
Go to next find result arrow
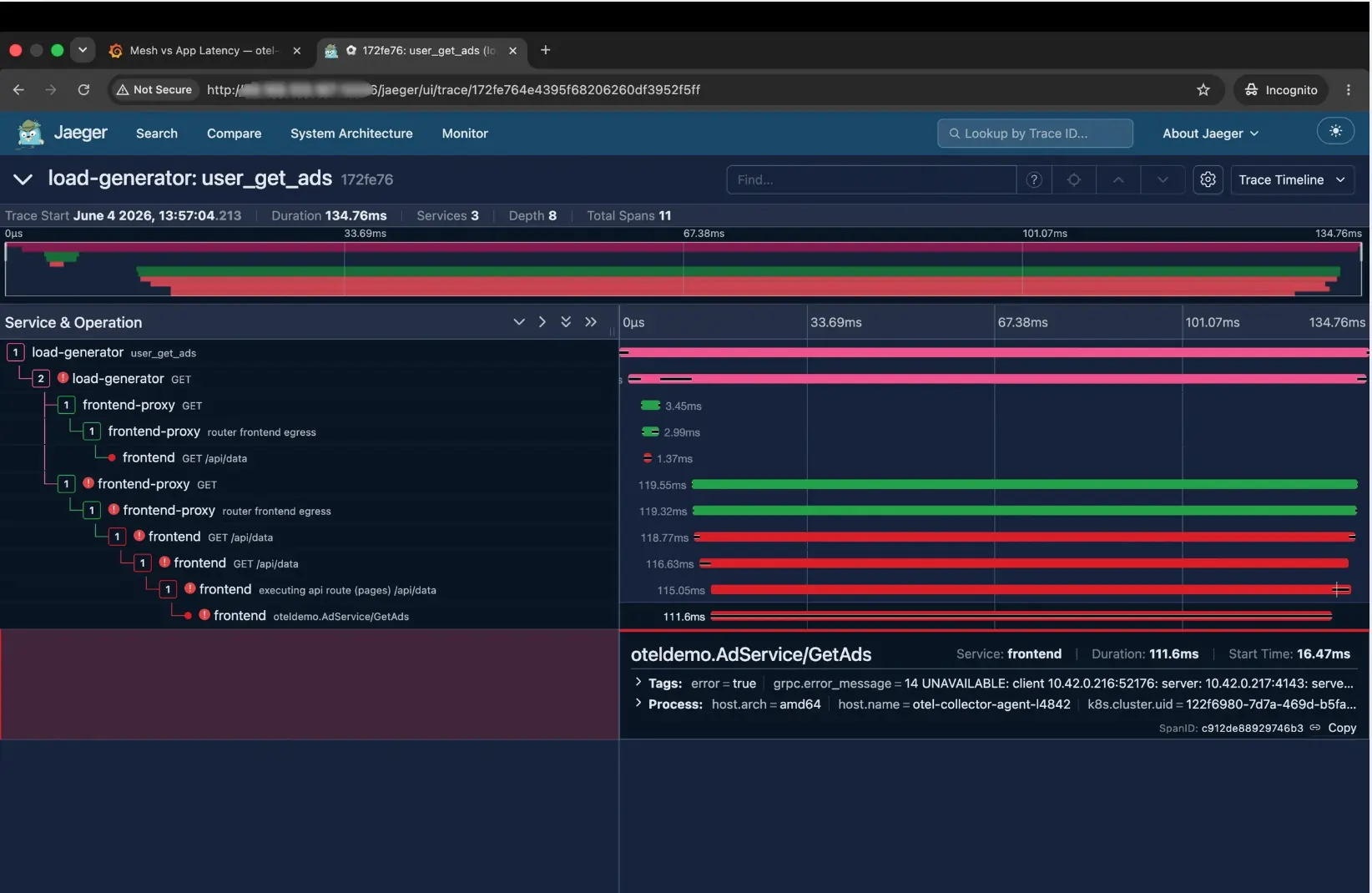(x=1163, y=179)
